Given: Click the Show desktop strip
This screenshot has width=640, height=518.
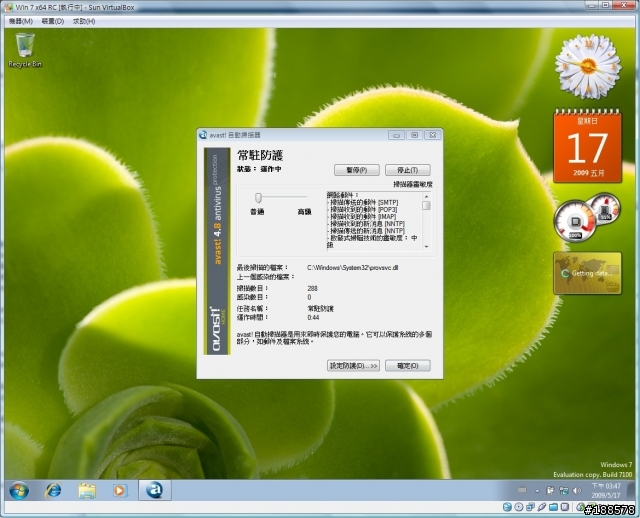Looking at the screenshot, I should pos(632,490).
